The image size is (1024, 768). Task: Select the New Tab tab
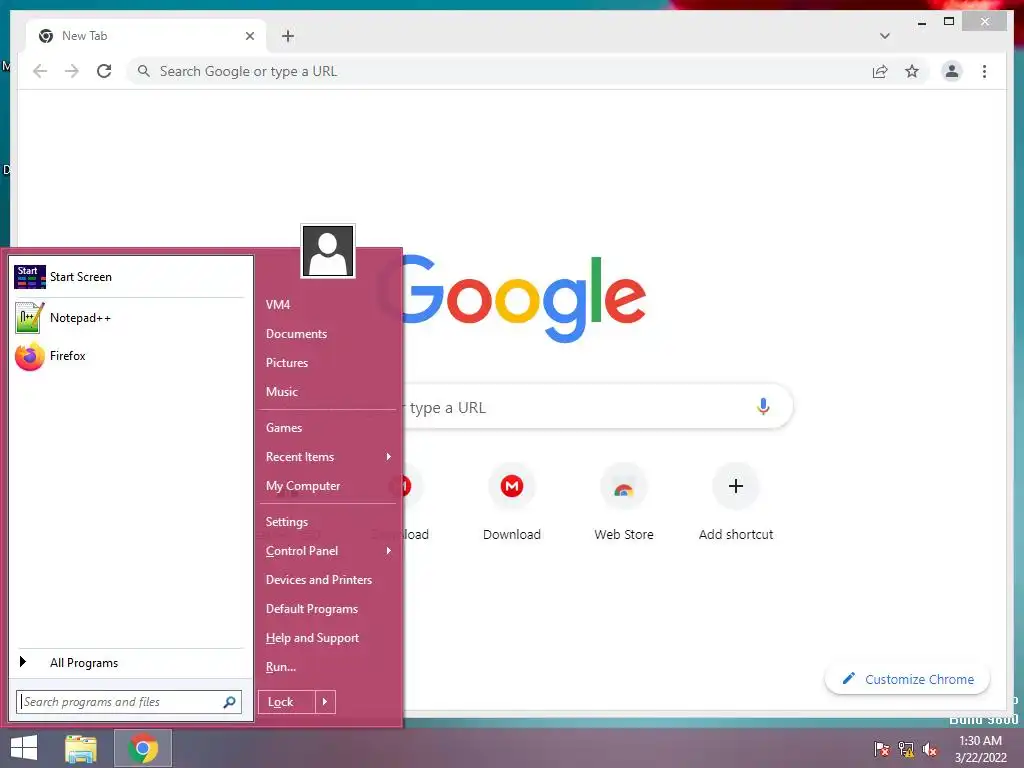pyautogui.click(x=146, y=36)
